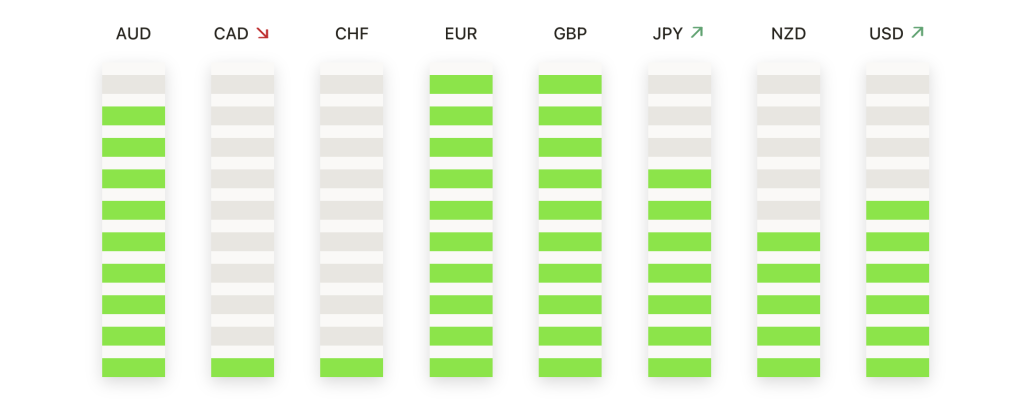This screenshot has width=1024, height=408.
Task: Click the highest green segment in USD meter
Action: click(897, 210)
